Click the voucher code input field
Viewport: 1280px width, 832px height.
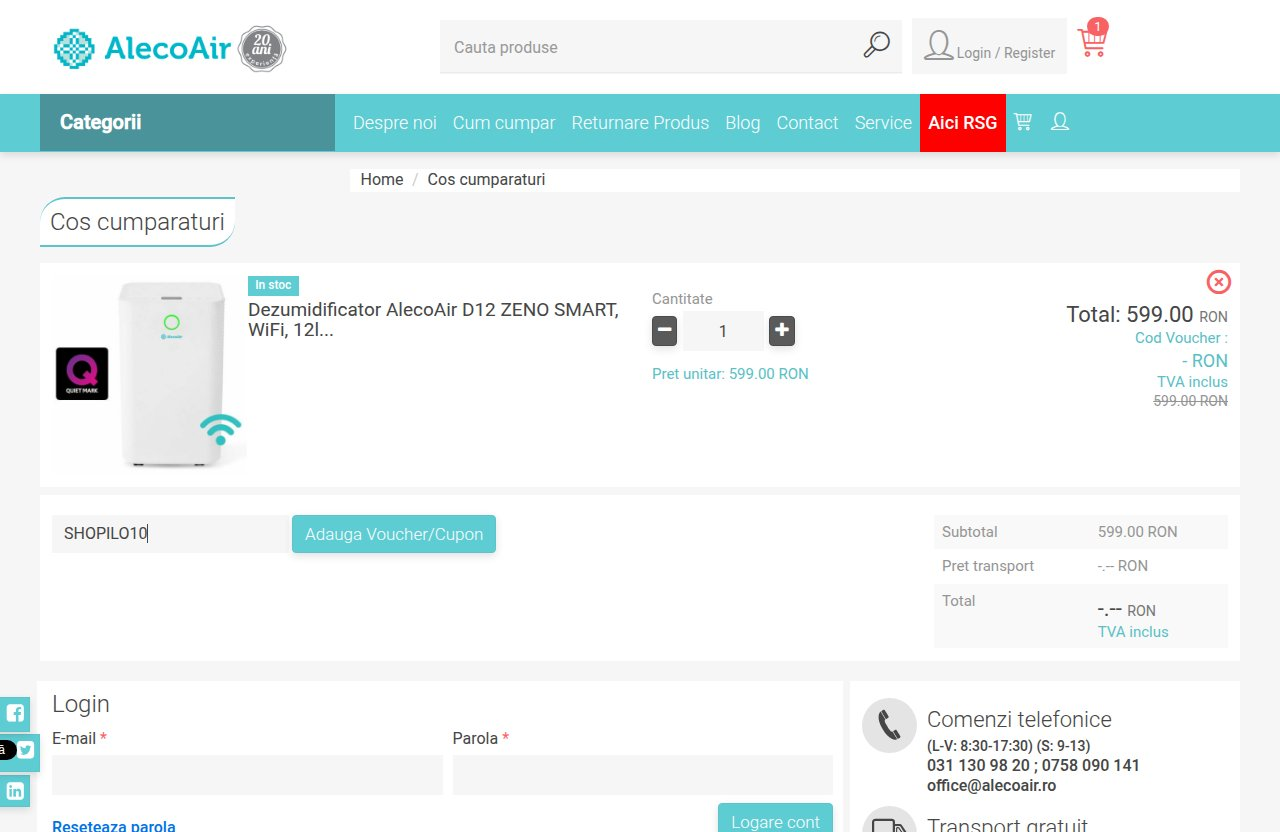tap(172, 534)
